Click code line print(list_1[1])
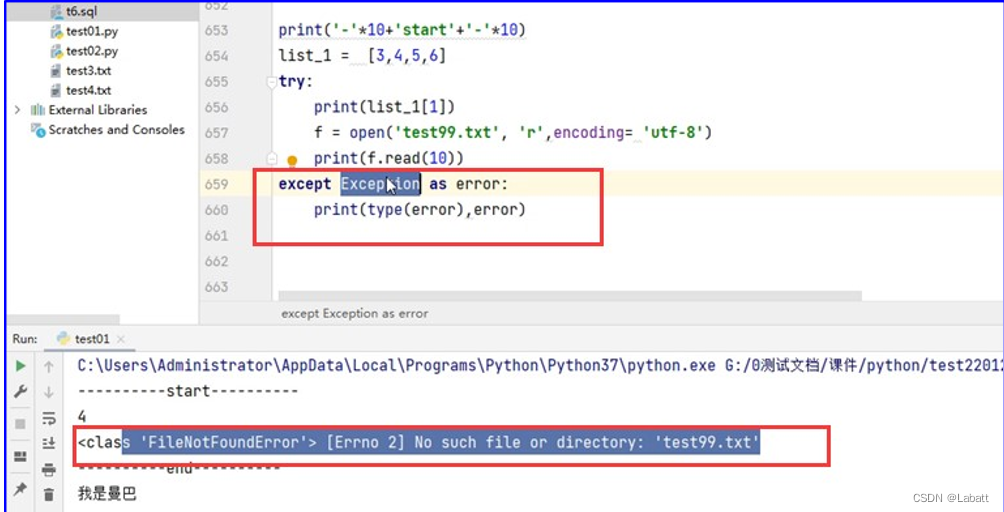The width and height of the screenshot is (1004, 512). [x=384, y=108]
